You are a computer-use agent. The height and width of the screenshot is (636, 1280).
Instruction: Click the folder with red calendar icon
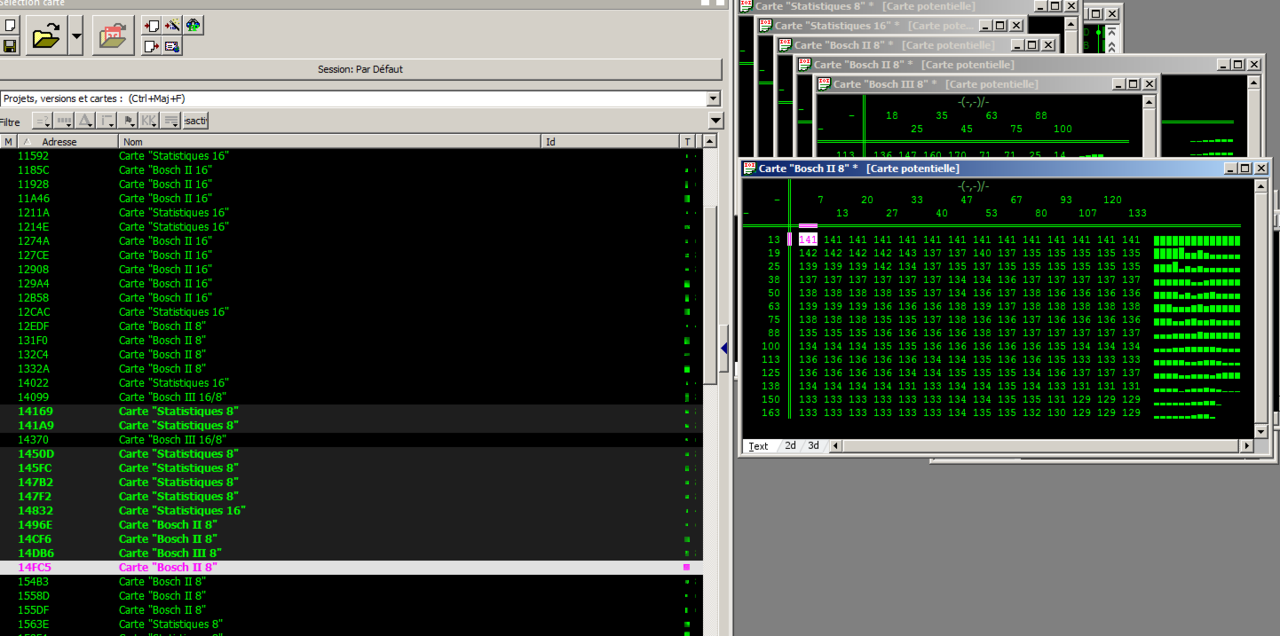pos(113,38)
